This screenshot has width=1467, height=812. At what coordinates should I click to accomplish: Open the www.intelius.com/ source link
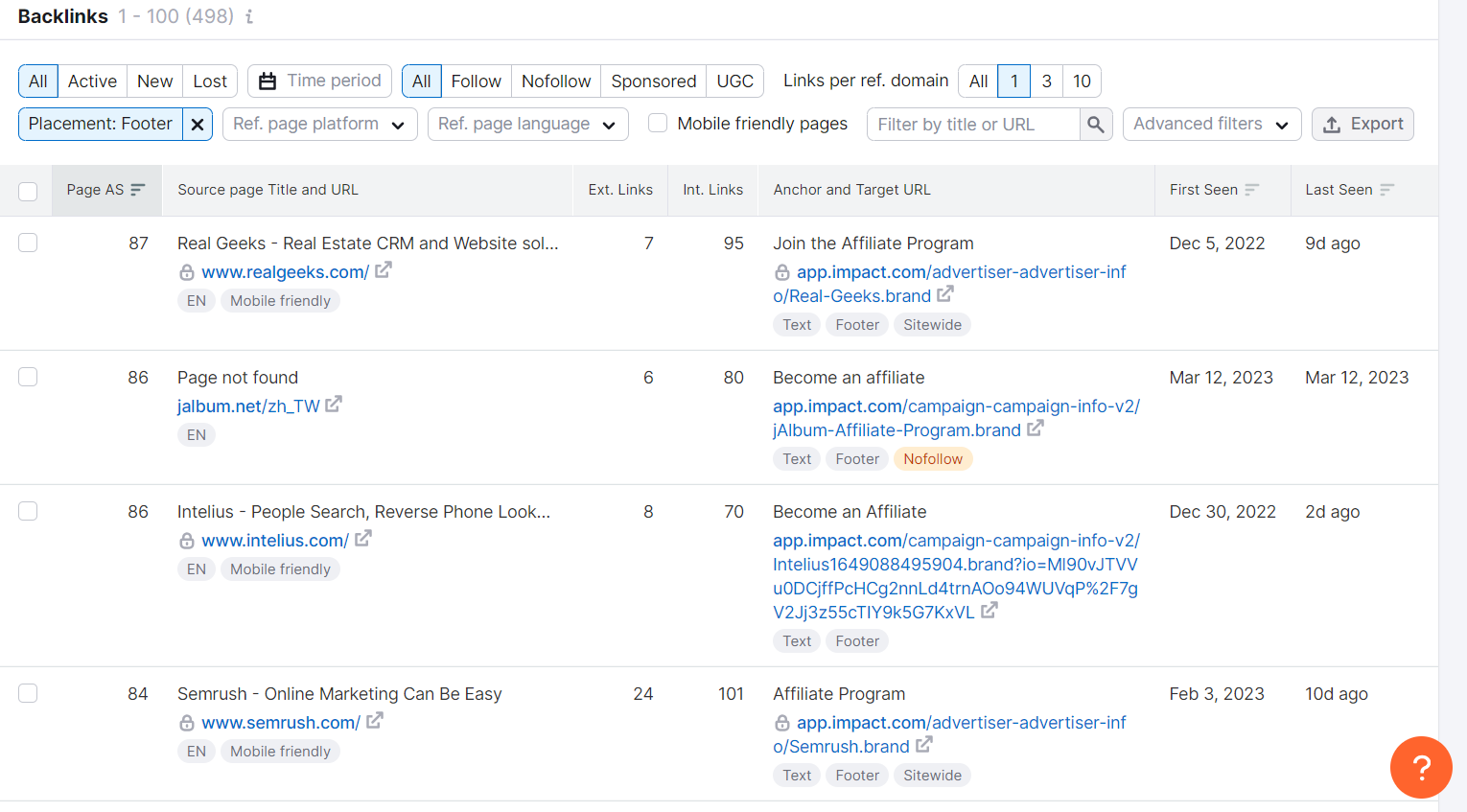point(275,541)
